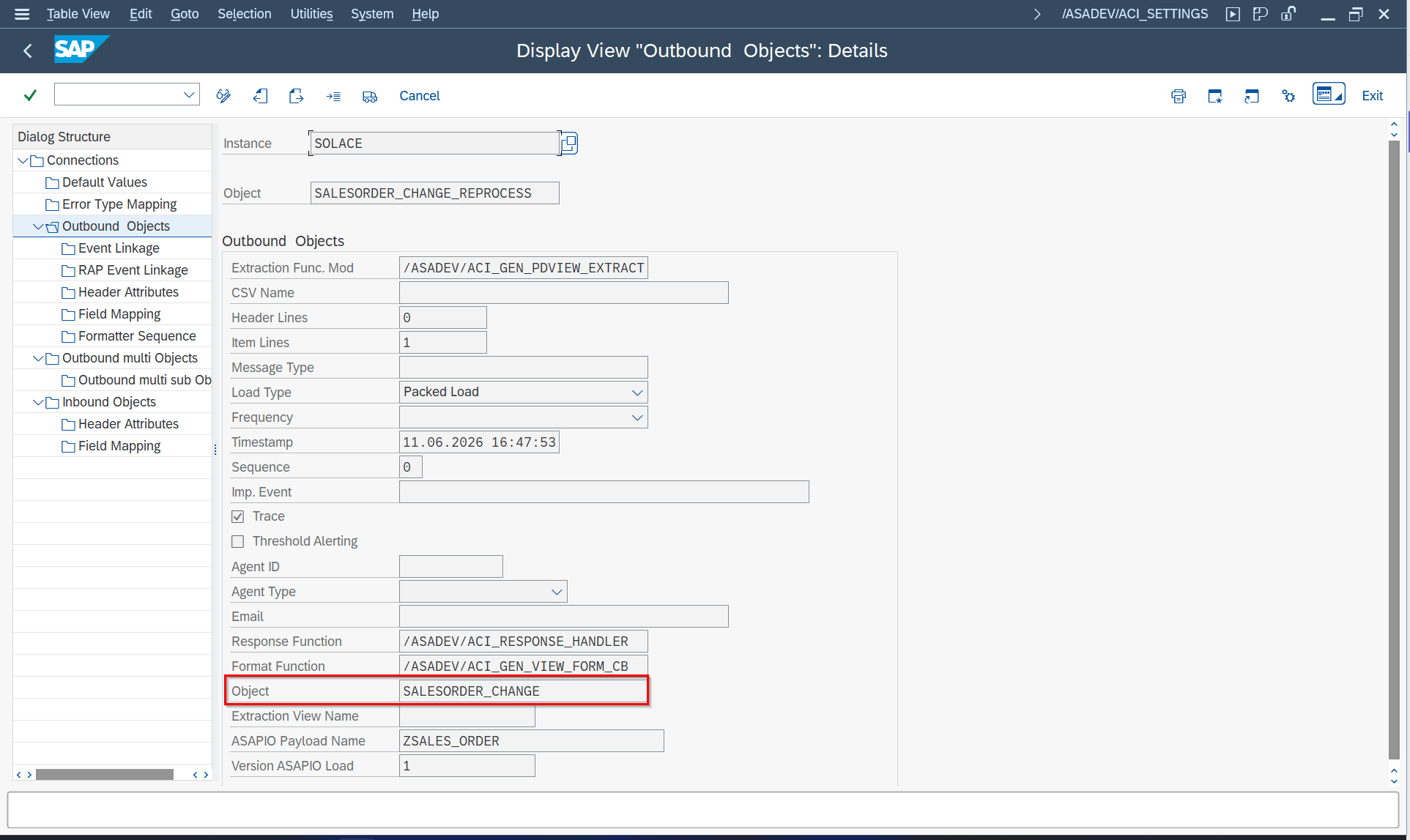The height and width of the screenshot is (840, 1410).
Task: Open the Table View menu
Action: [78, 14]
